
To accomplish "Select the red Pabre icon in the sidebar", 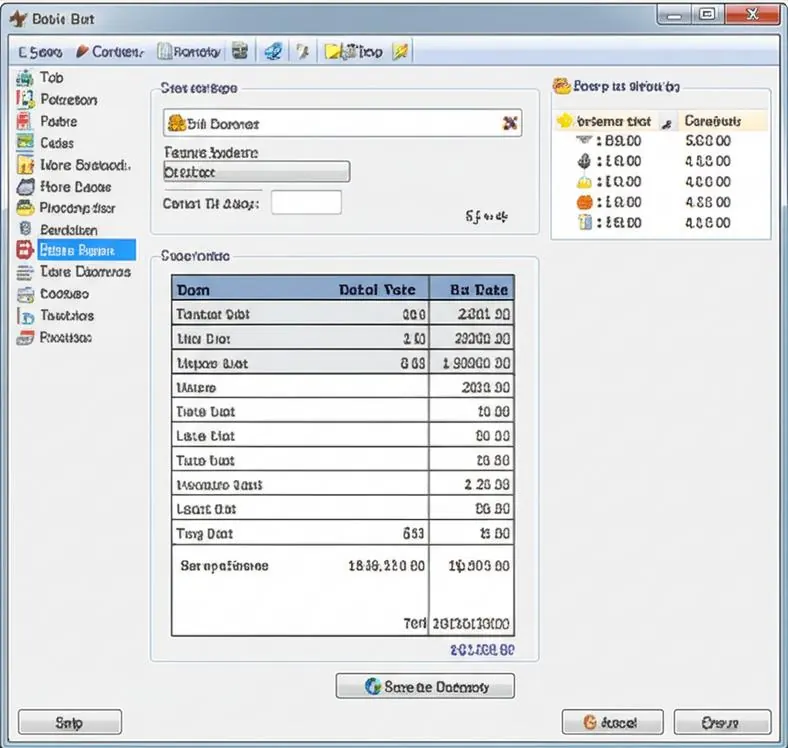I will [x=24, y=121].
